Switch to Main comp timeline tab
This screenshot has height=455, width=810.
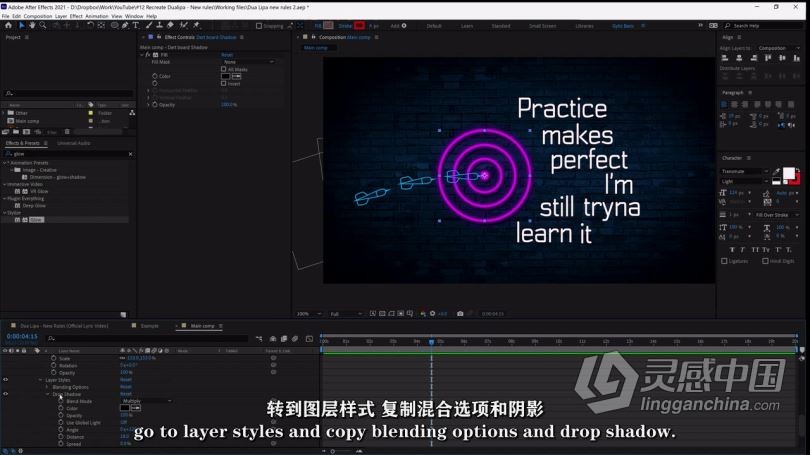(x=202, y=326)
